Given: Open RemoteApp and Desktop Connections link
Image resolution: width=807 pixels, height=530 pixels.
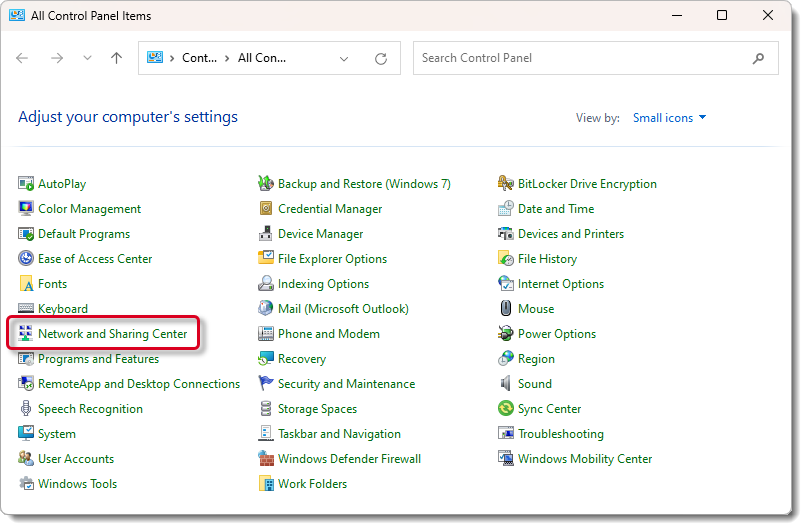Looking at the screenshot, I should [x=139, y=384].
